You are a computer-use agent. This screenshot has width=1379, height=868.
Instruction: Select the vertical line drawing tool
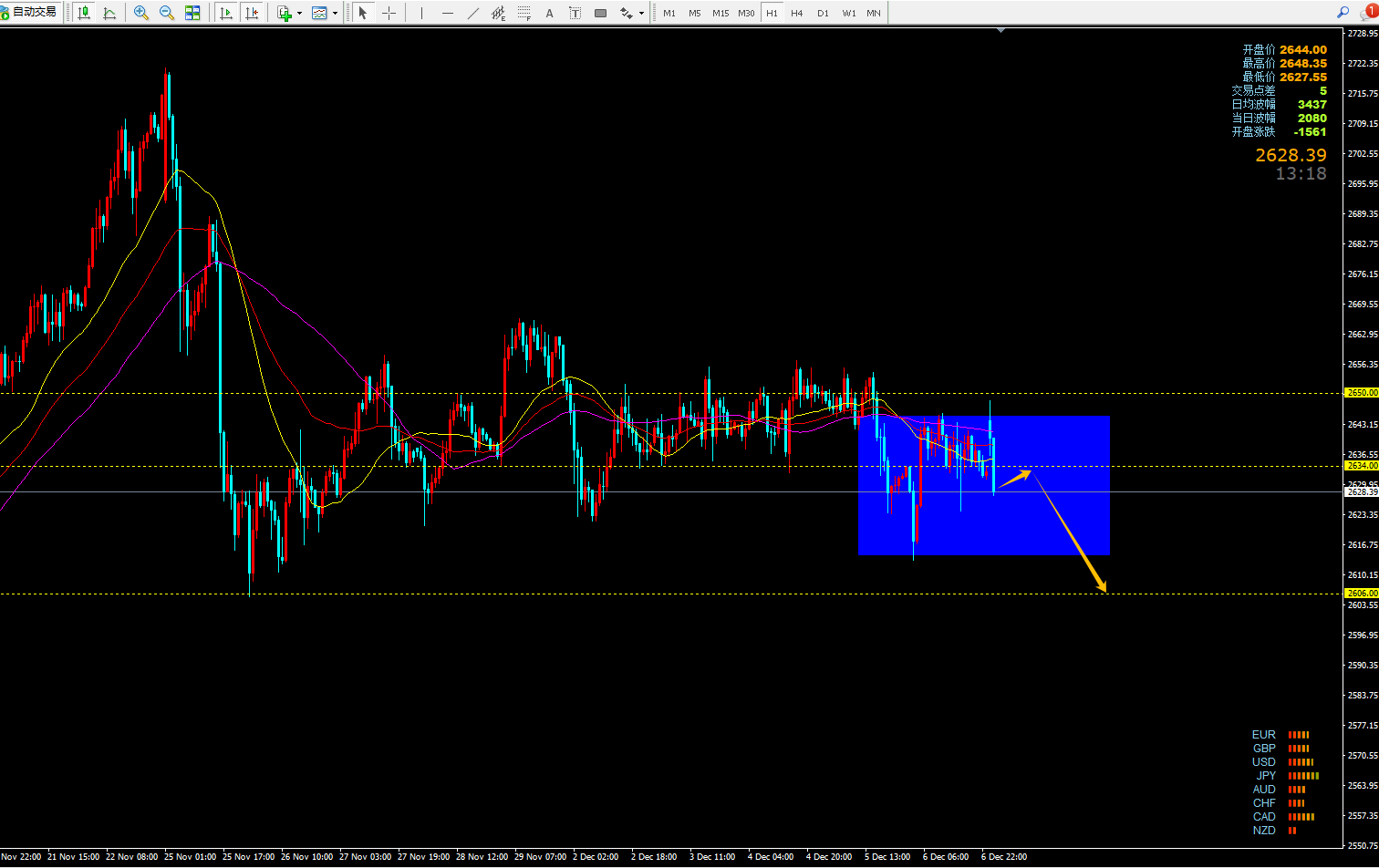[421, 13]
